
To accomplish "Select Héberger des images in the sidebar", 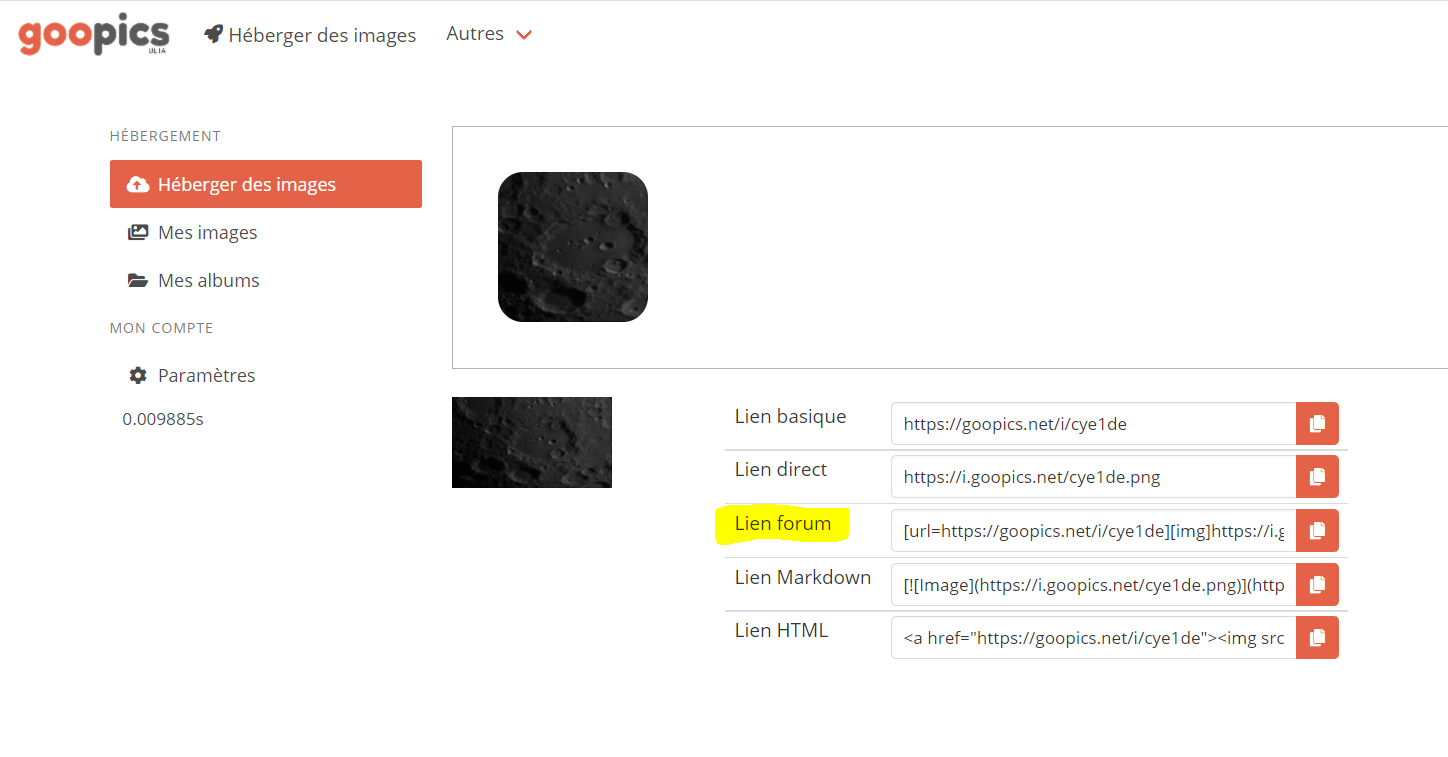I will point(266,184).
